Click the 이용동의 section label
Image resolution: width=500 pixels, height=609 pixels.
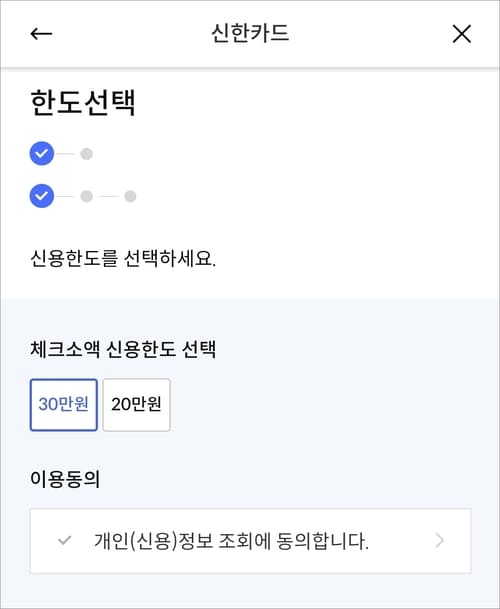pyautogui.click(x=65, y=479)
